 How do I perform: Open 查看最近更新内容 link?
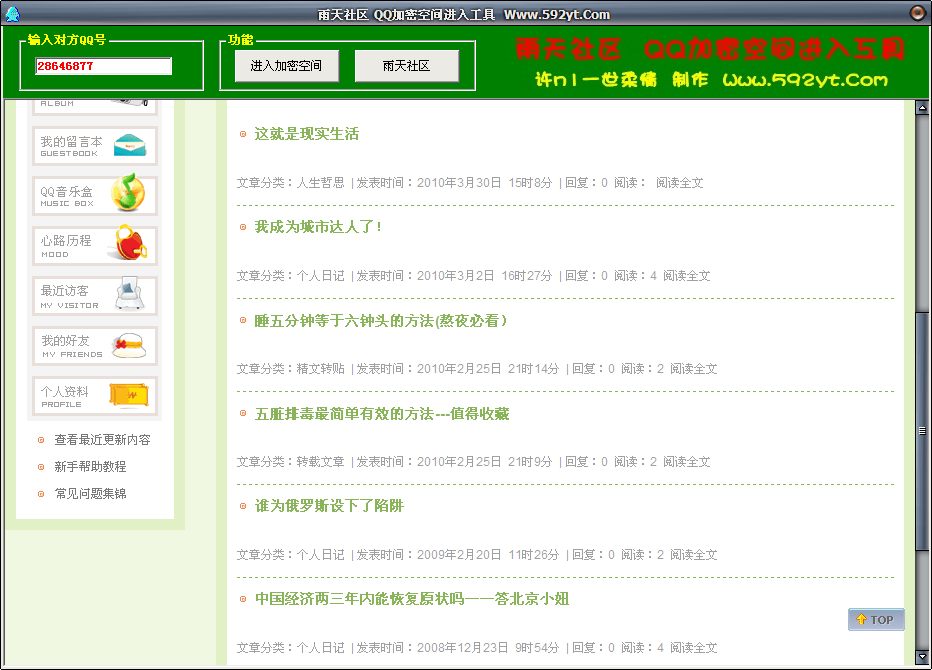(x=102, y=440)
